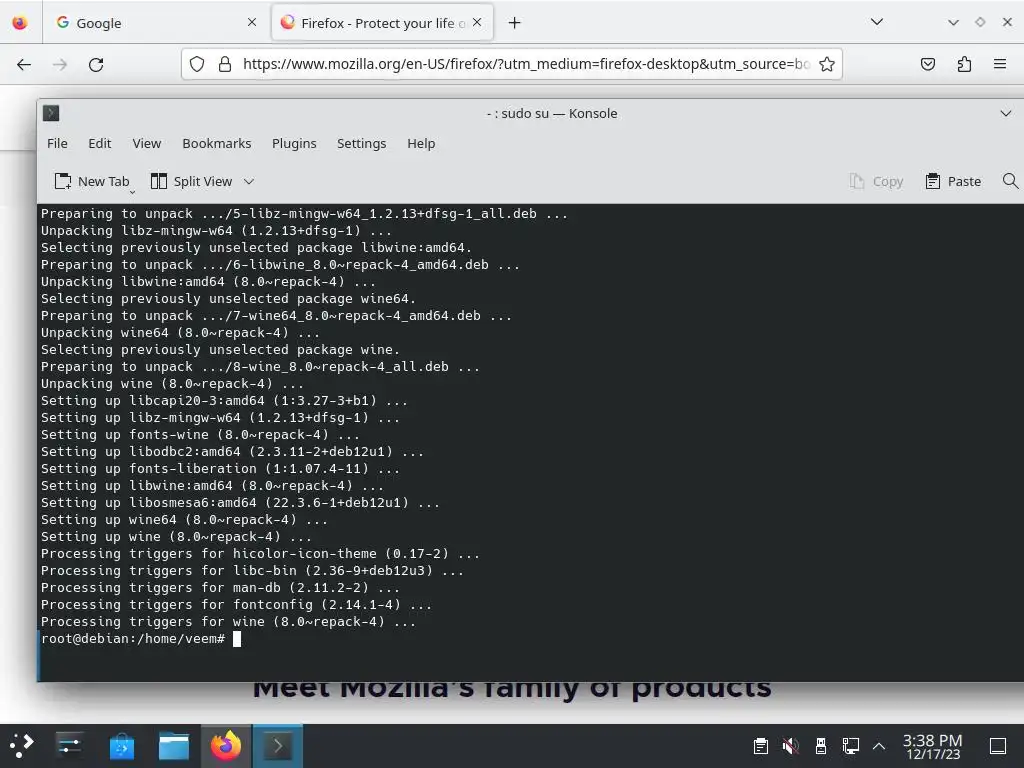This screenshot has height=768, width=1024.
Task: Open a new Firefox tab with plus button
Action: tap(515, 23)
